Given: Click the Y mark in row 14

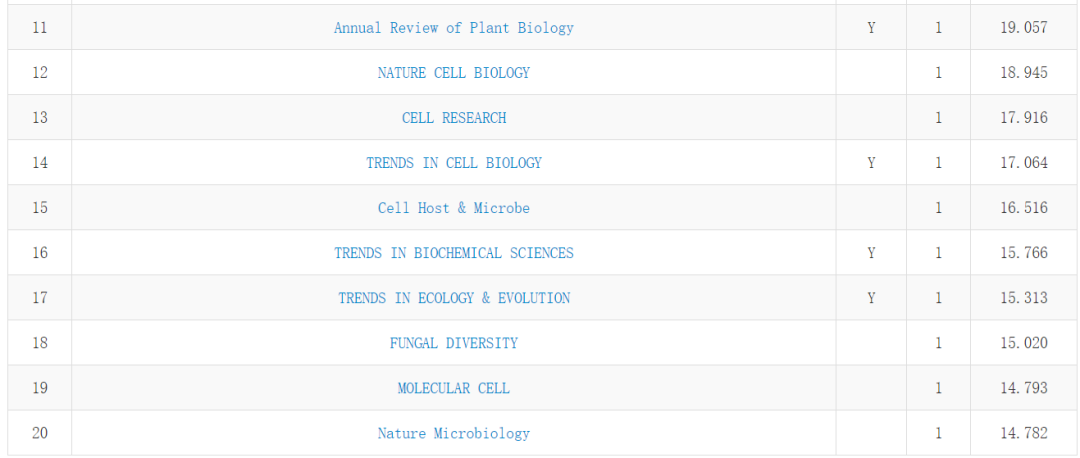Looking at the screenshot, I should tap(871, 163).
